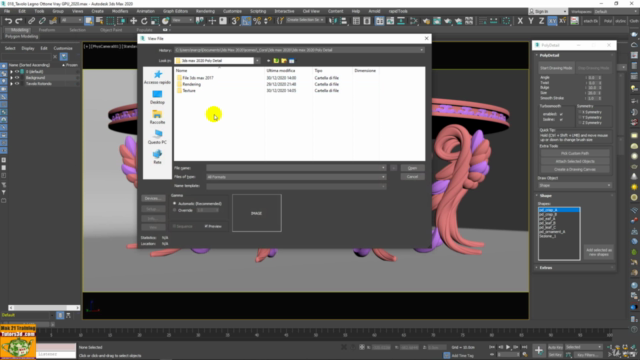This screenshot has height=360, width=640.
Task: Restrict to X axis button
Action: (x=520, y=20)
